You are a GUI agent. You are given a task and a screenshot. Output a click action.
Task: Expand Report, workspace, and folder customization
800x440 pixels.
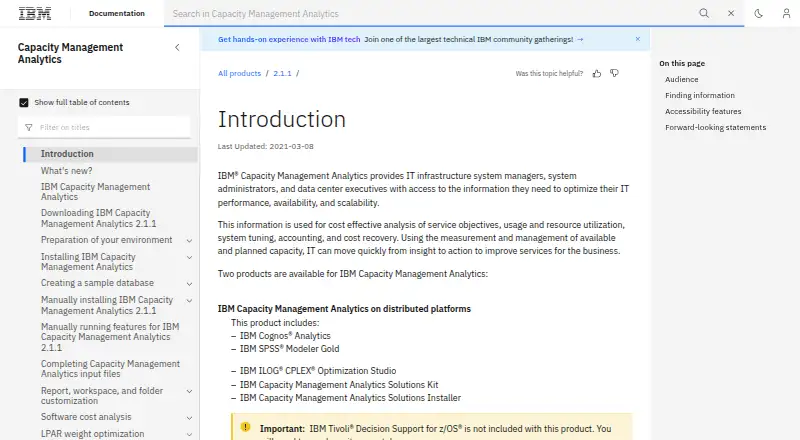click(x=189, y=392)
